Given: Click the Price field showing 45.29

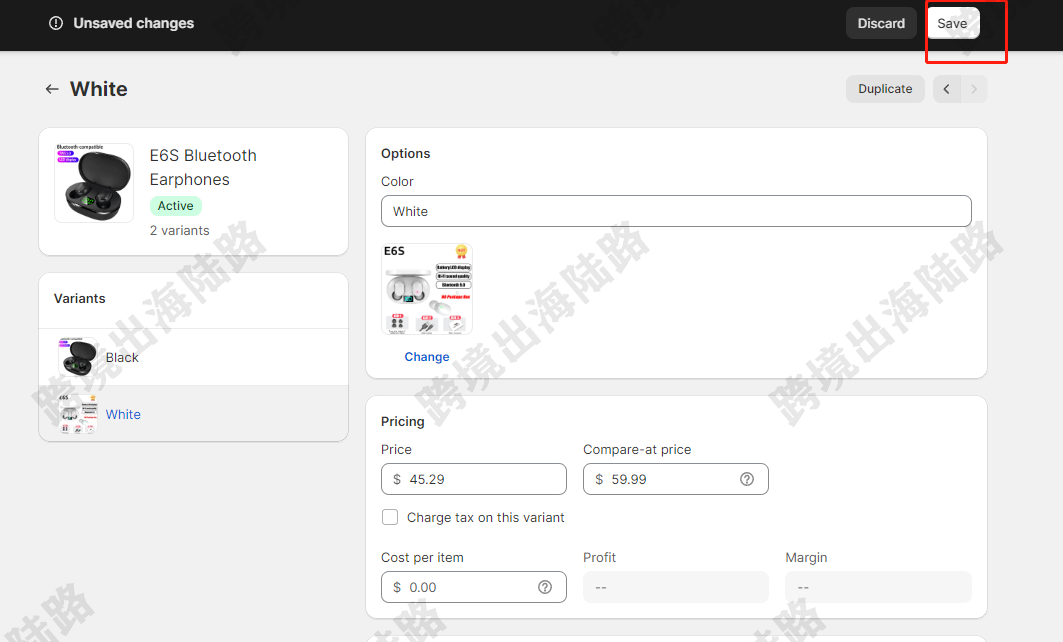Looking at the screenshot, I should (474, 479).
